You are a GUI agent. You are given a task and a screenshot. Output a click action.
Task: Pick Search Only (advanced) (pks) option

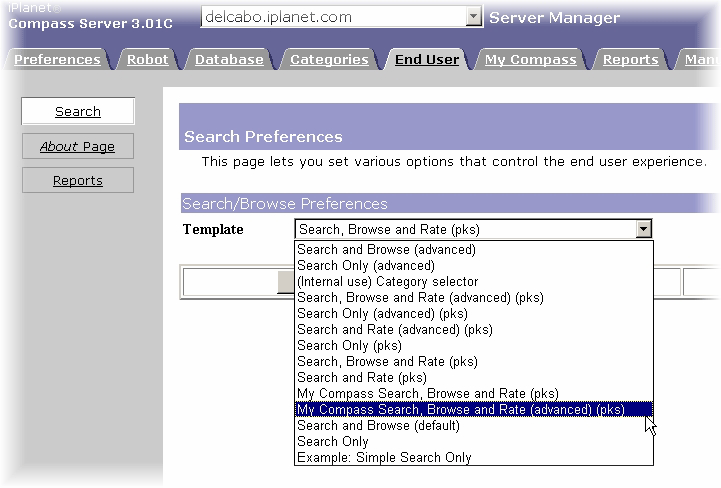474,314
